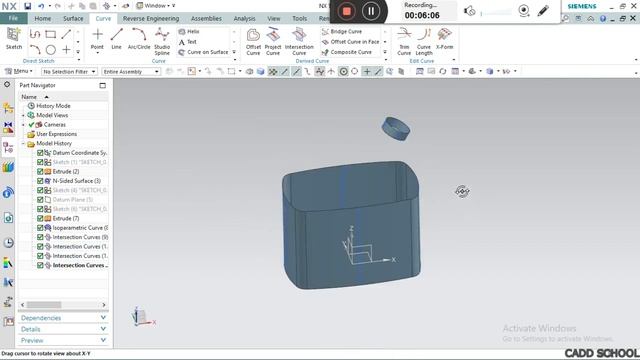Open the Resource Bar options gear

[7, 85]
